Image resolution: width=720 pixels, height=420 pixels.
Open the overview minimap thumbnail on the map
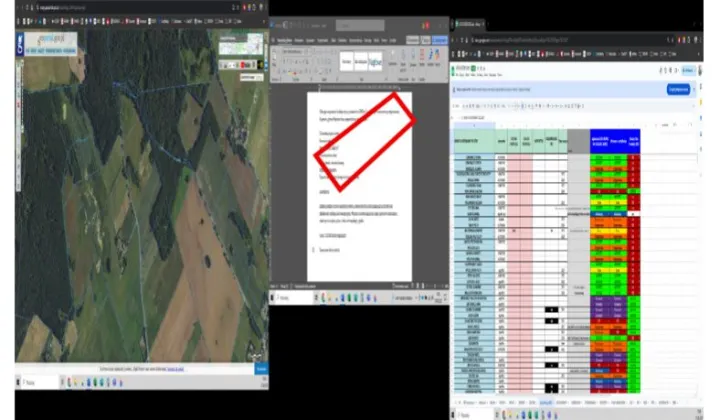tap(241, 45)
